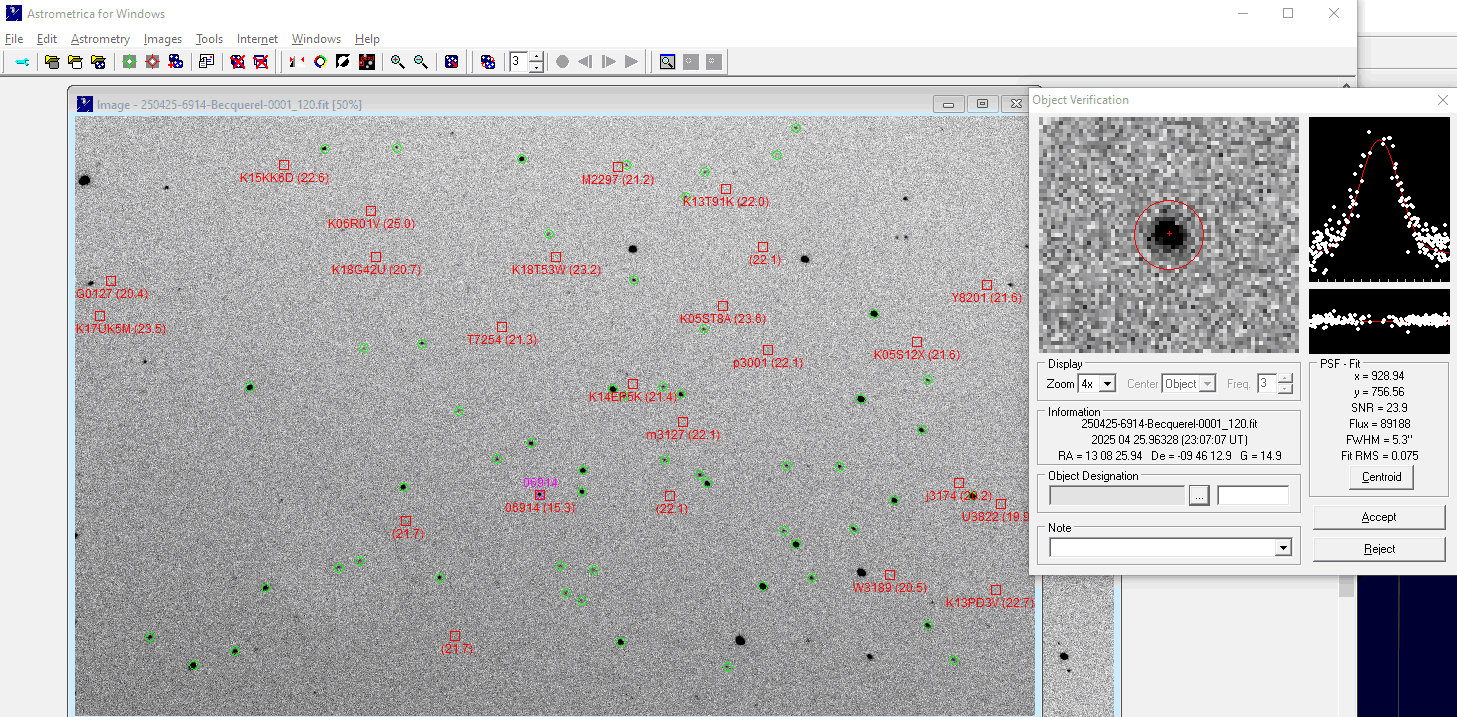Click the Blink Current Images icon

487,62
